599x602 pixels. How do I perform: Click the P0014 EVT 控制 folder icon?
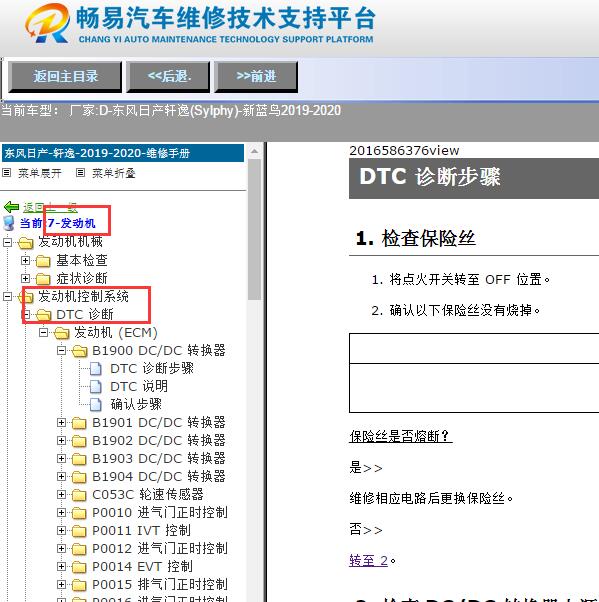(79, 567)
